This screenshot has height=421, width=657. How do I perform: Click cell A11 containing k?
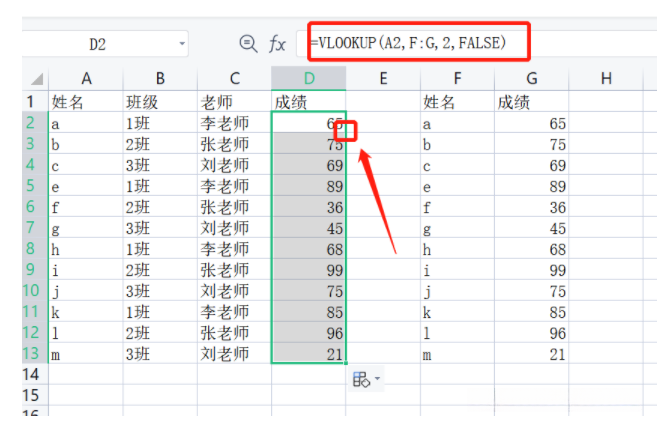point(86,311)
